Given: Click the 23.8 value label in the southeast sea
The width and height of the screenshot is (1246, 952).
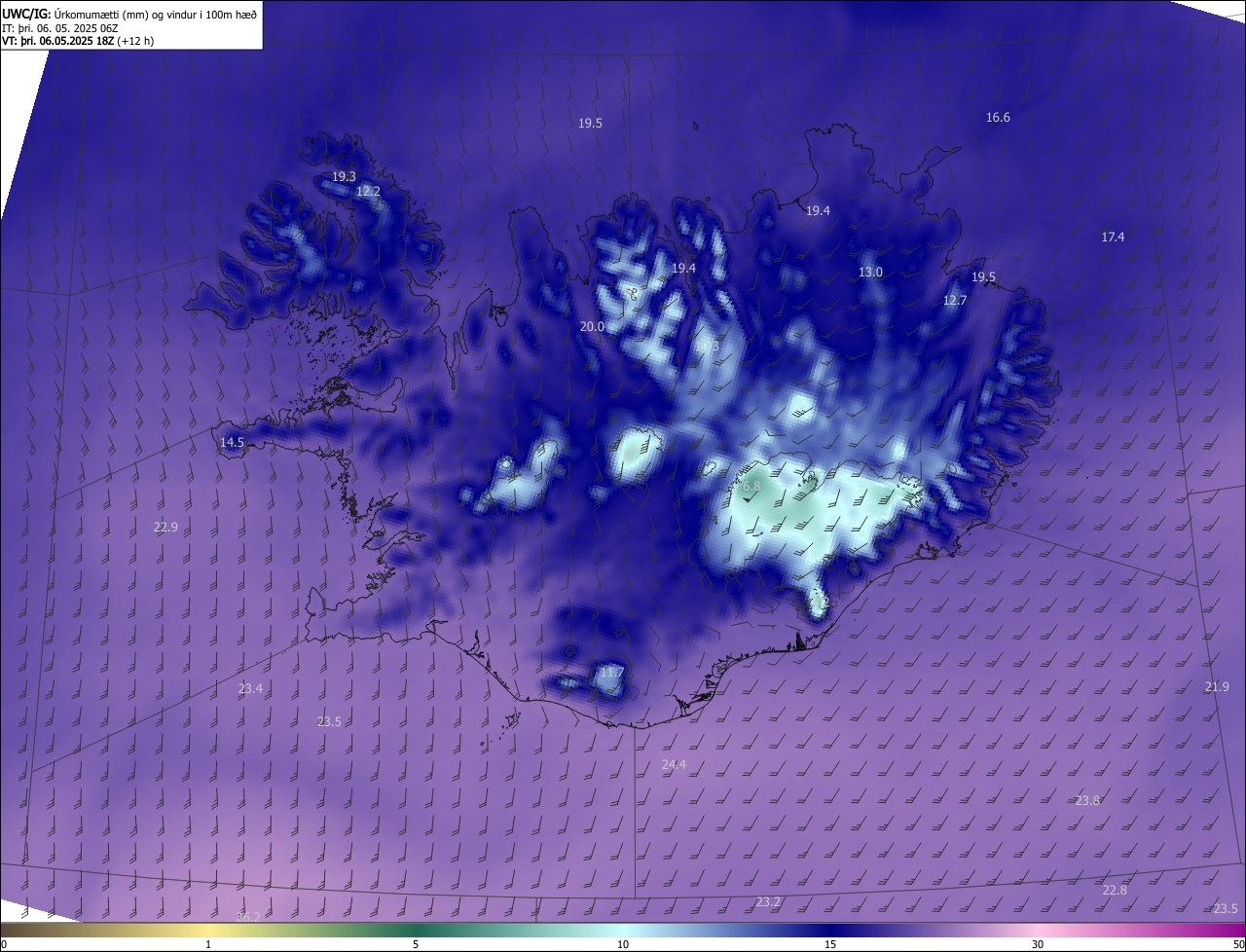Looking at the screenshot, I should [1087, 800].
